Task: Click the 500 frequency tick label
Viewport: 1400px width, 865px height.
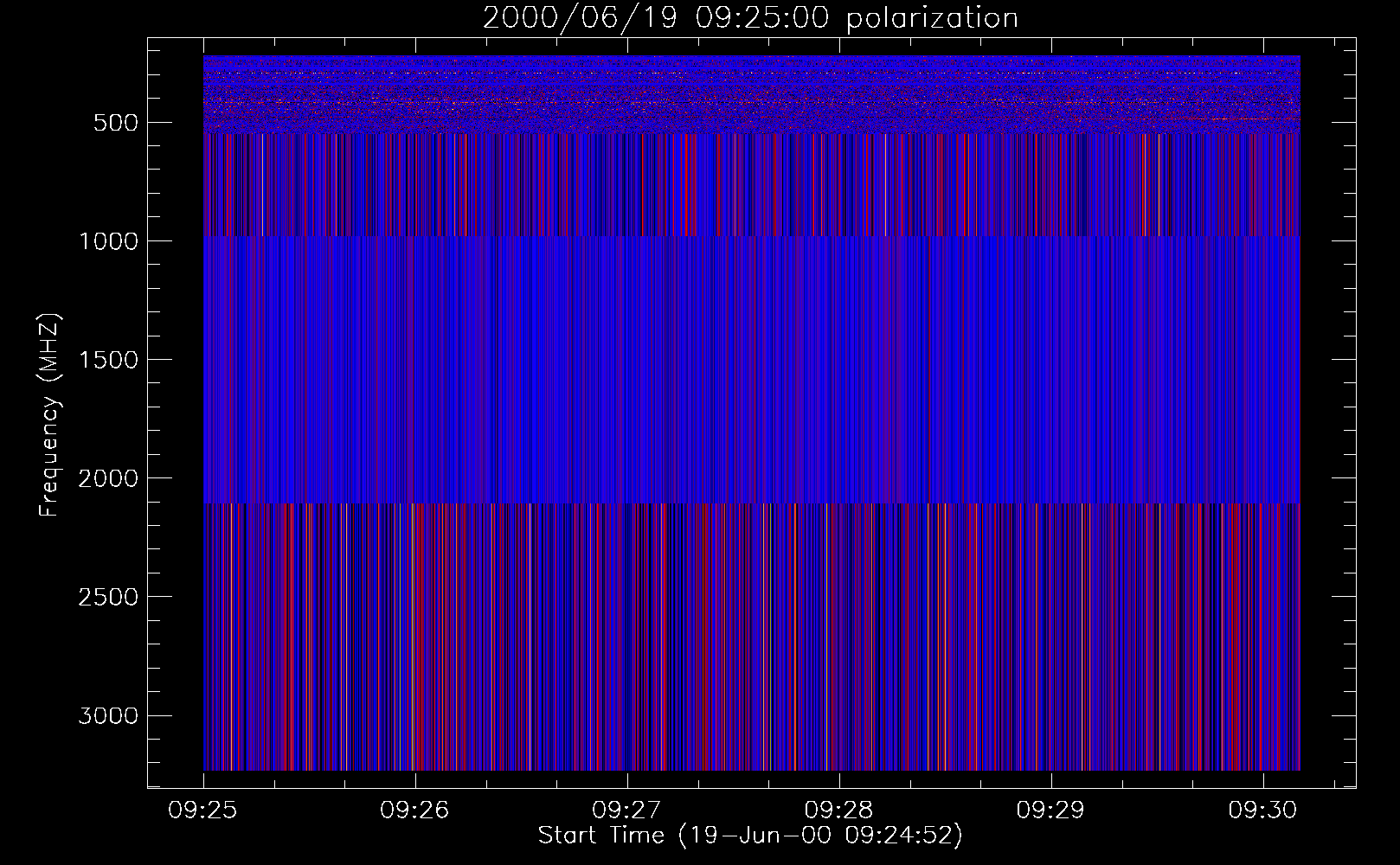Action: point(116,123)
